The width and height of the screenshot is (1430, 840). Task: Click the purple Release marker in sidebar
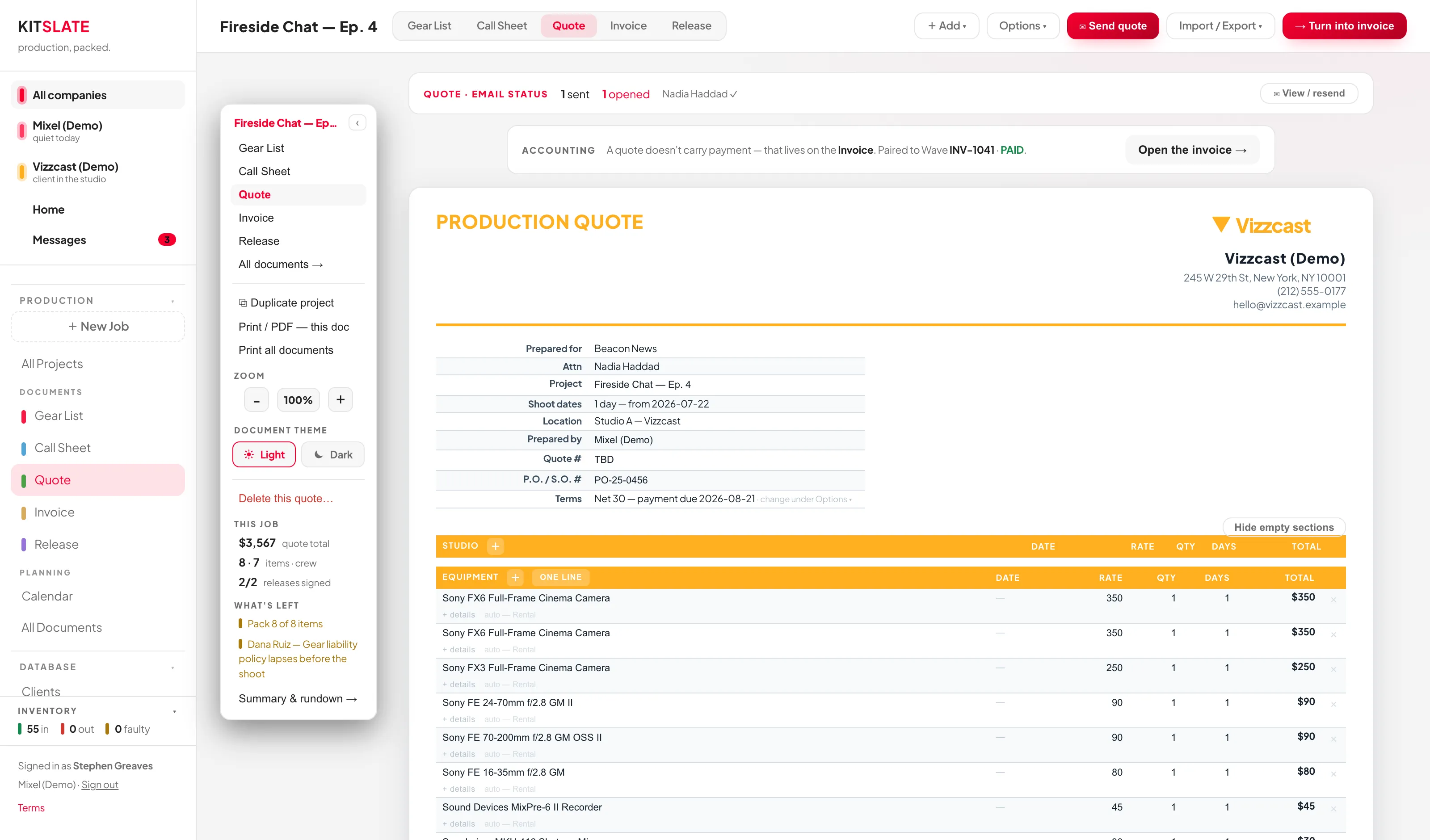(x=23, y=544)
